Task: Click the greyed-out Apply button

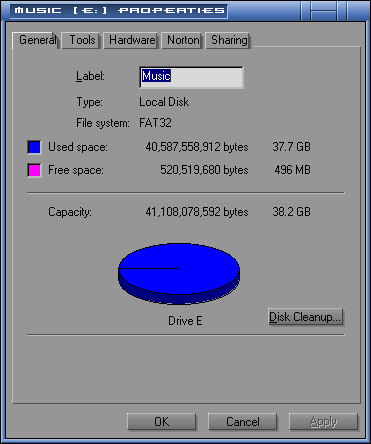Action: click(323, 422)
